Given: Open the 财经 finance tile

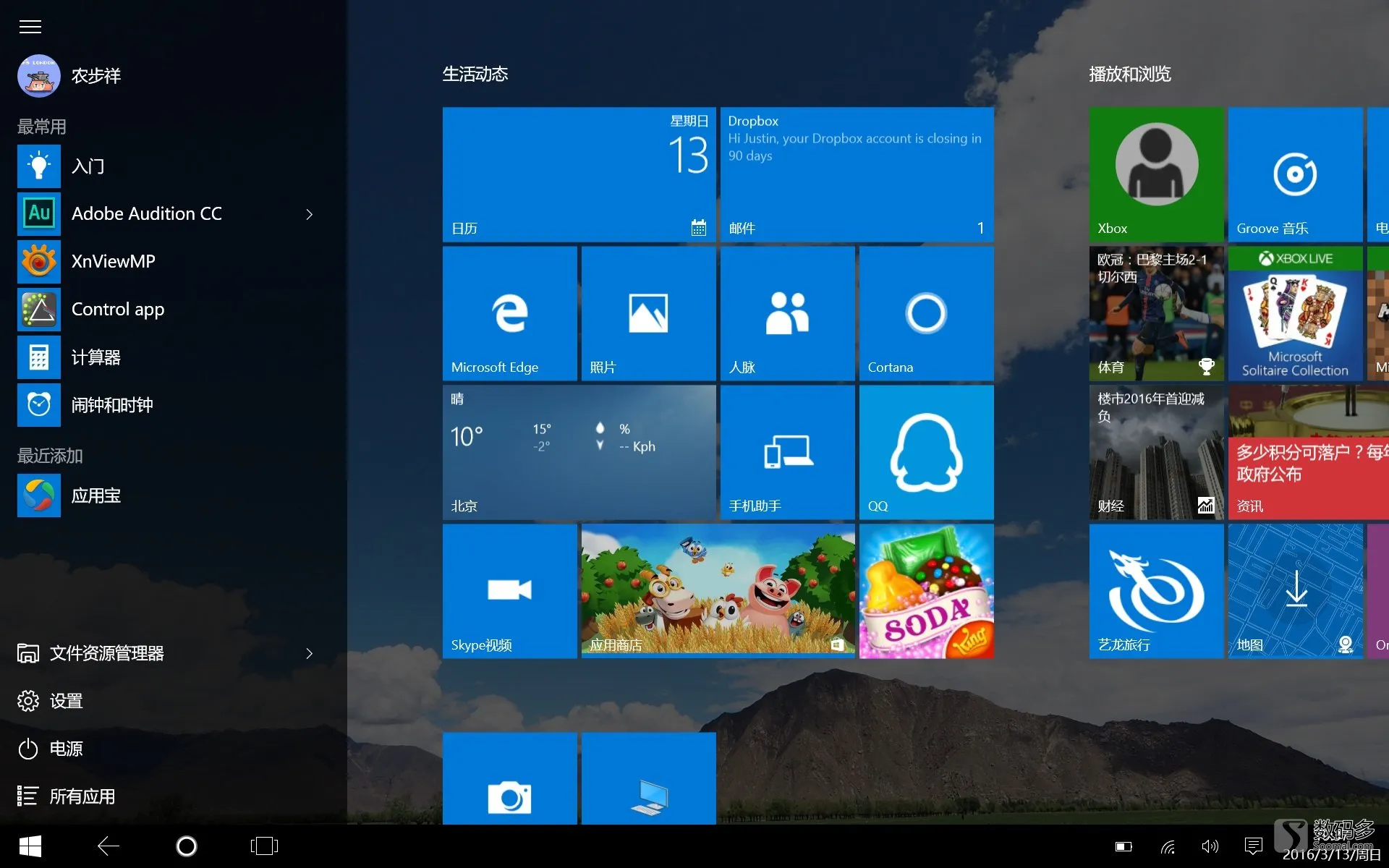Looking at the screenshot, I should click(1156, 452).
